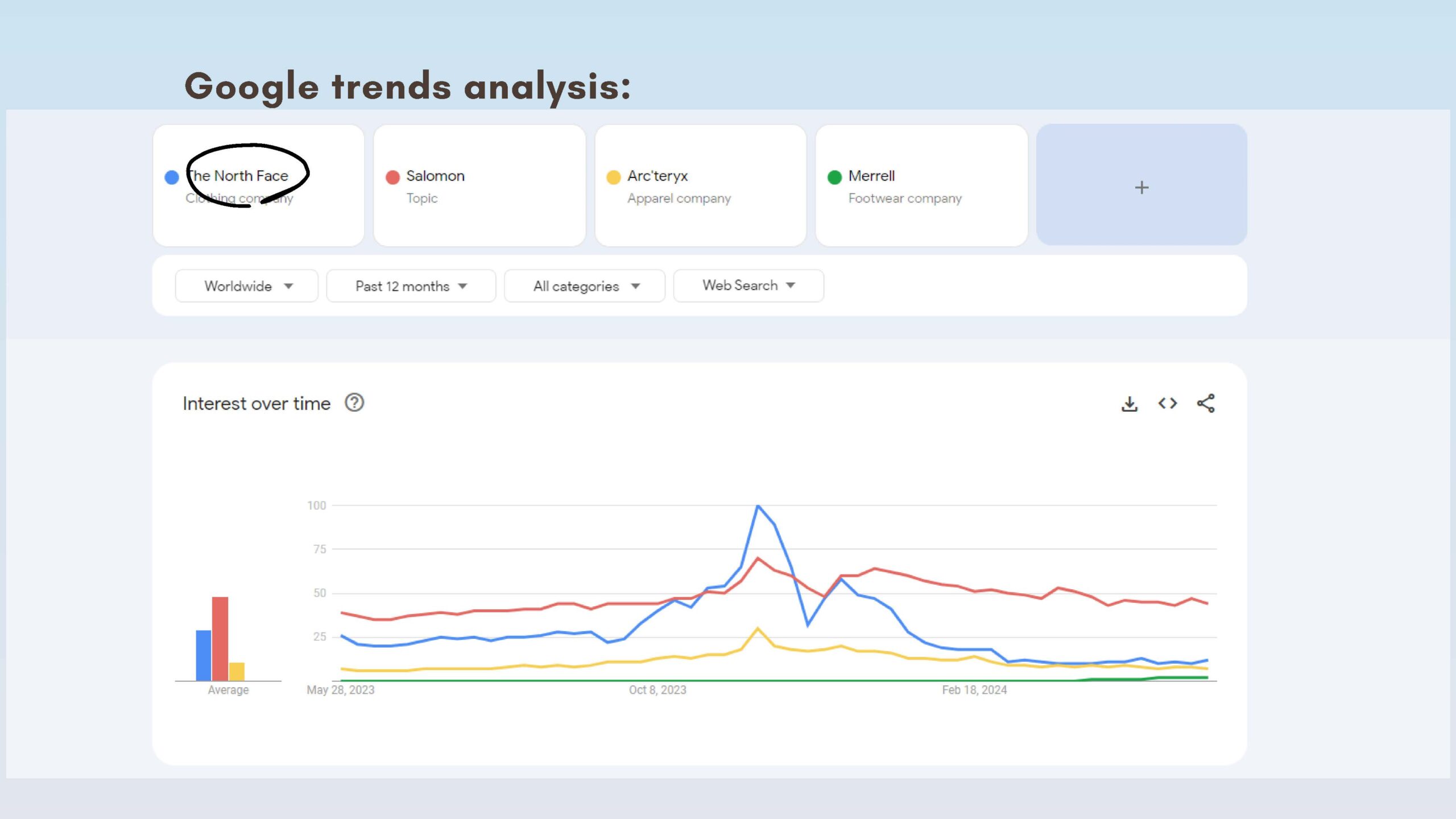Select The North Face term card
The width and height of the screenshot is (1456, 819).
tap(259, 185)
